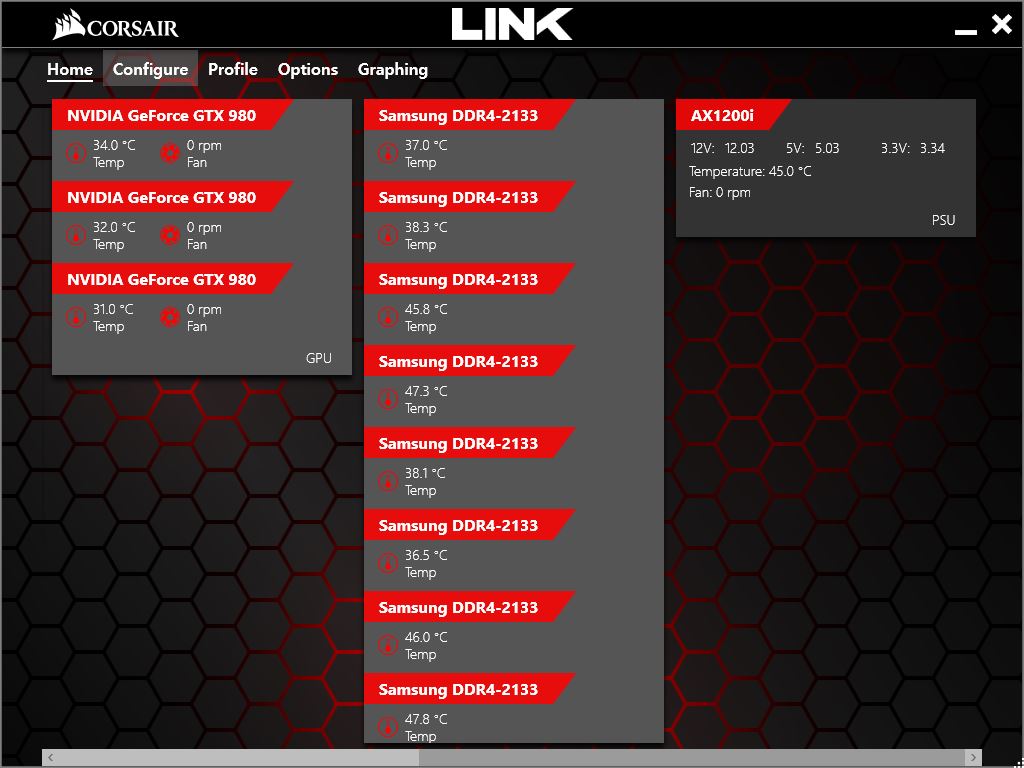The width and height of the screenshot is (1024, 768).
Task: Switch to the Graphing tab
Action: click(392, 69)
